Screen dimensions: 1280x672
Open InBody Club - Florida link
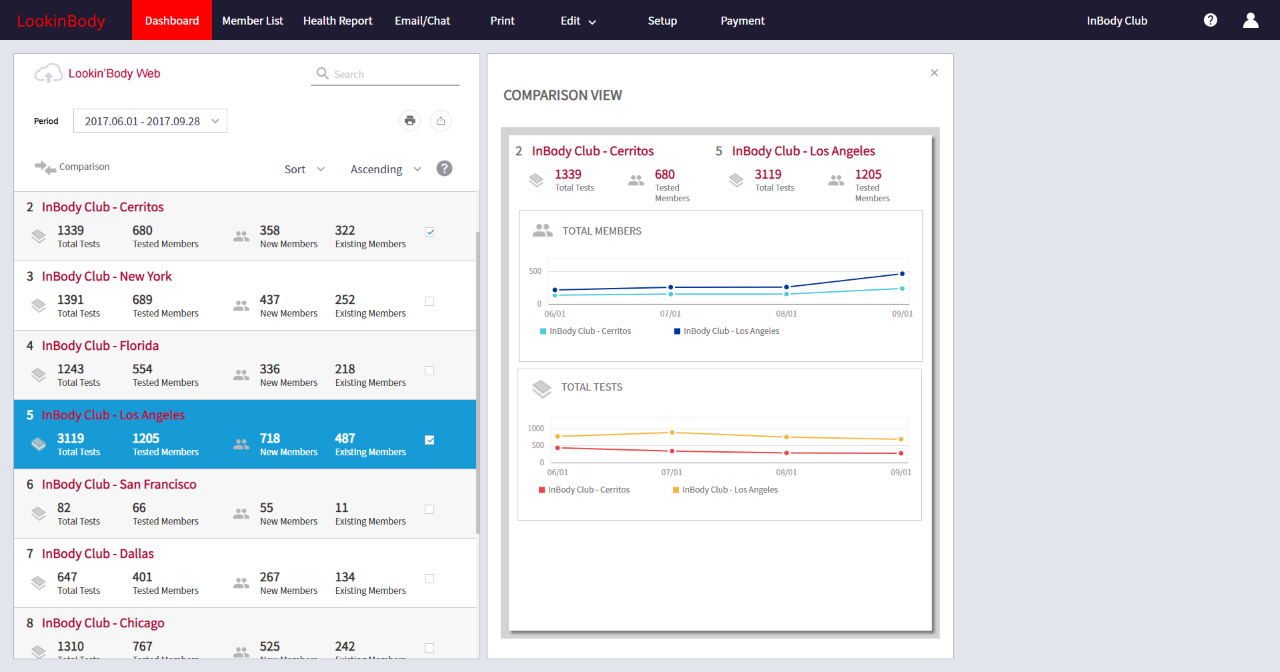[x=100, y=345]
